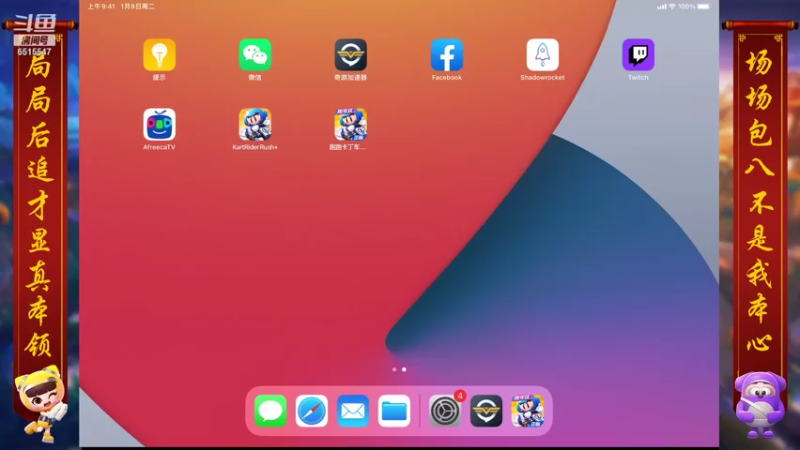Image resolution: width=800 pixels, height=450 pixels.
Task: Tap the date text in status bar
Action: (137, 7)
